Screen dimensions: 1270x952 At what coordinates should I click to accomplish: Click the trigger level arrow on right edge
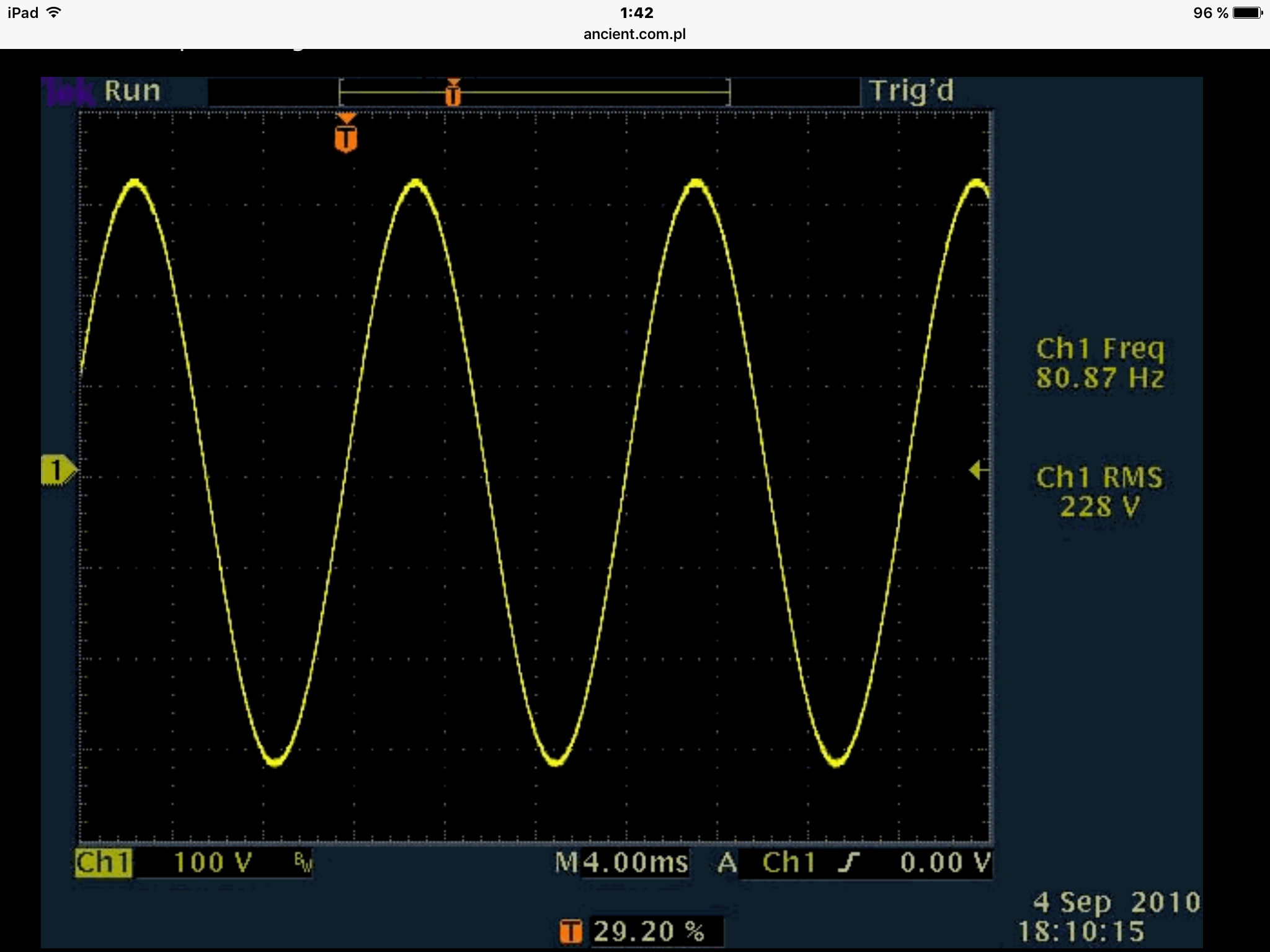click(978, 470)
